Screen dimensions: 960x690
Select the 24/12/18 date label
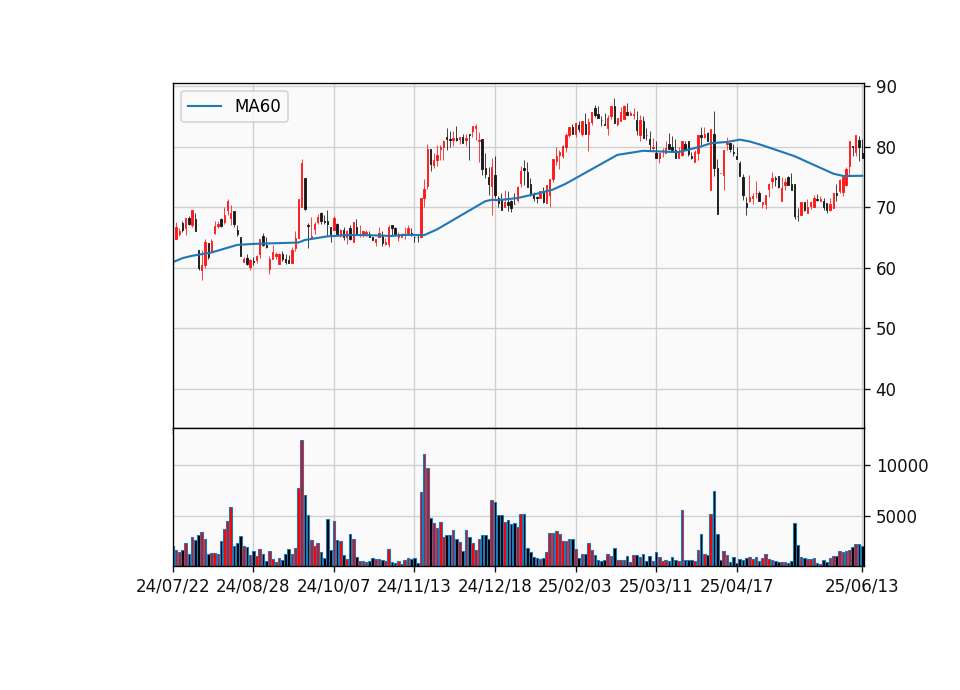pyautogui.click(x=495, y=586)
